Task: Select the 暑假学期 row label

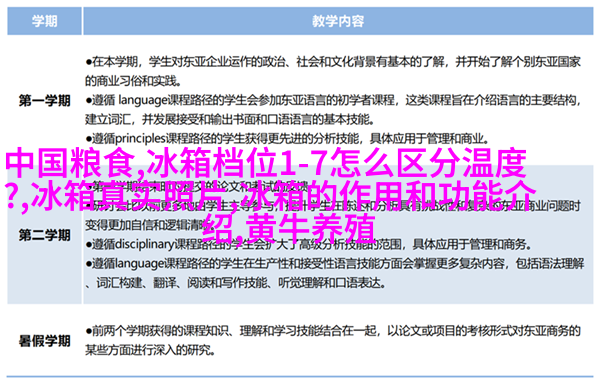Action: click(x=44, y=340)
